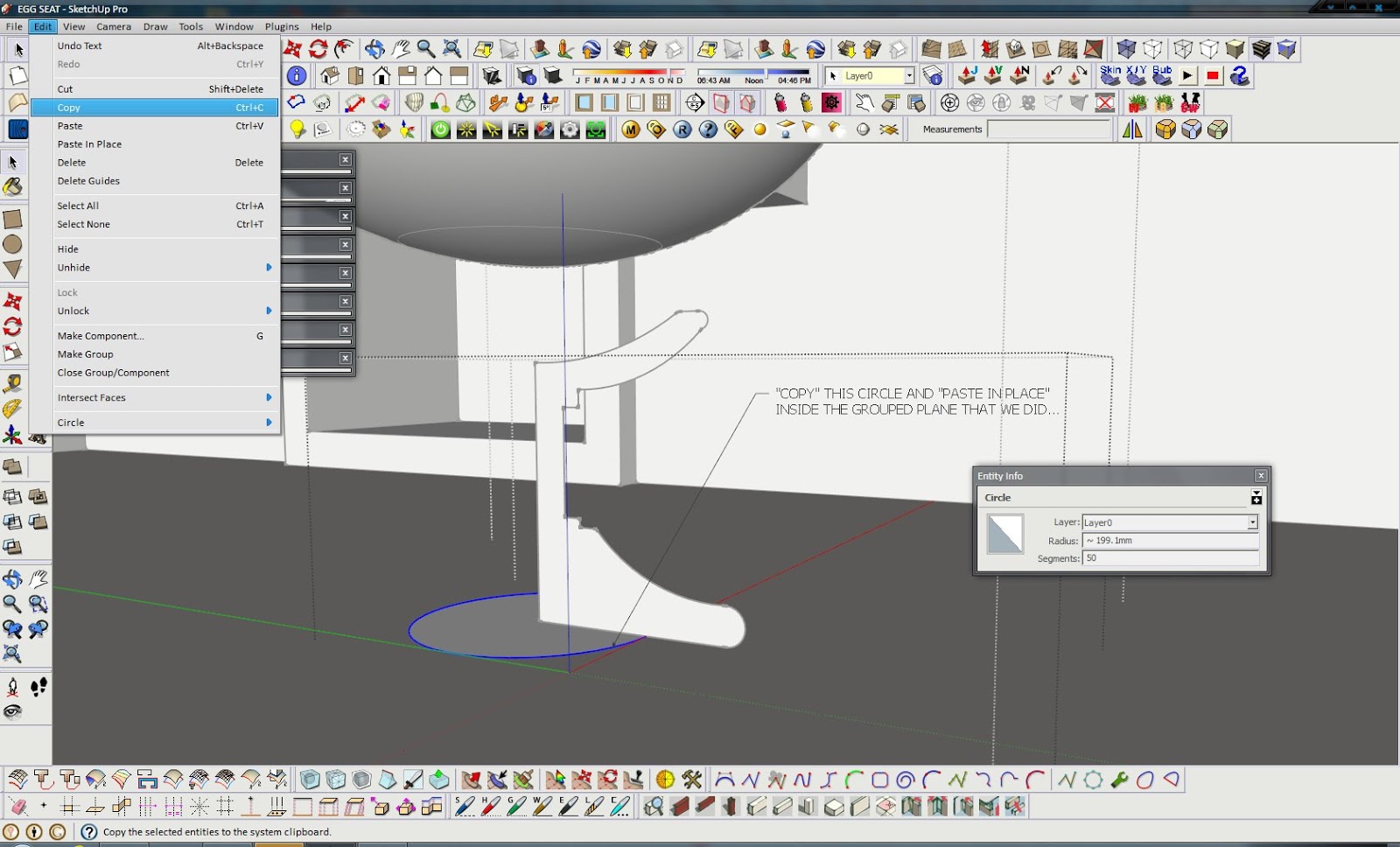The height and width of the screenshot is (847, 1400).
Task: Click the expand details button on Entity Info
Action: point(1256,497)
